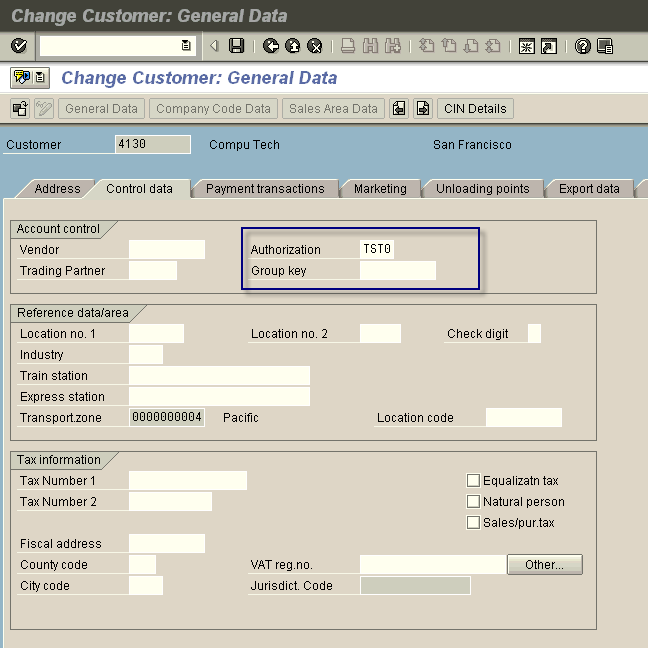
Task: Click the Generate shortcut icon
Action: (x=549, y=46)
